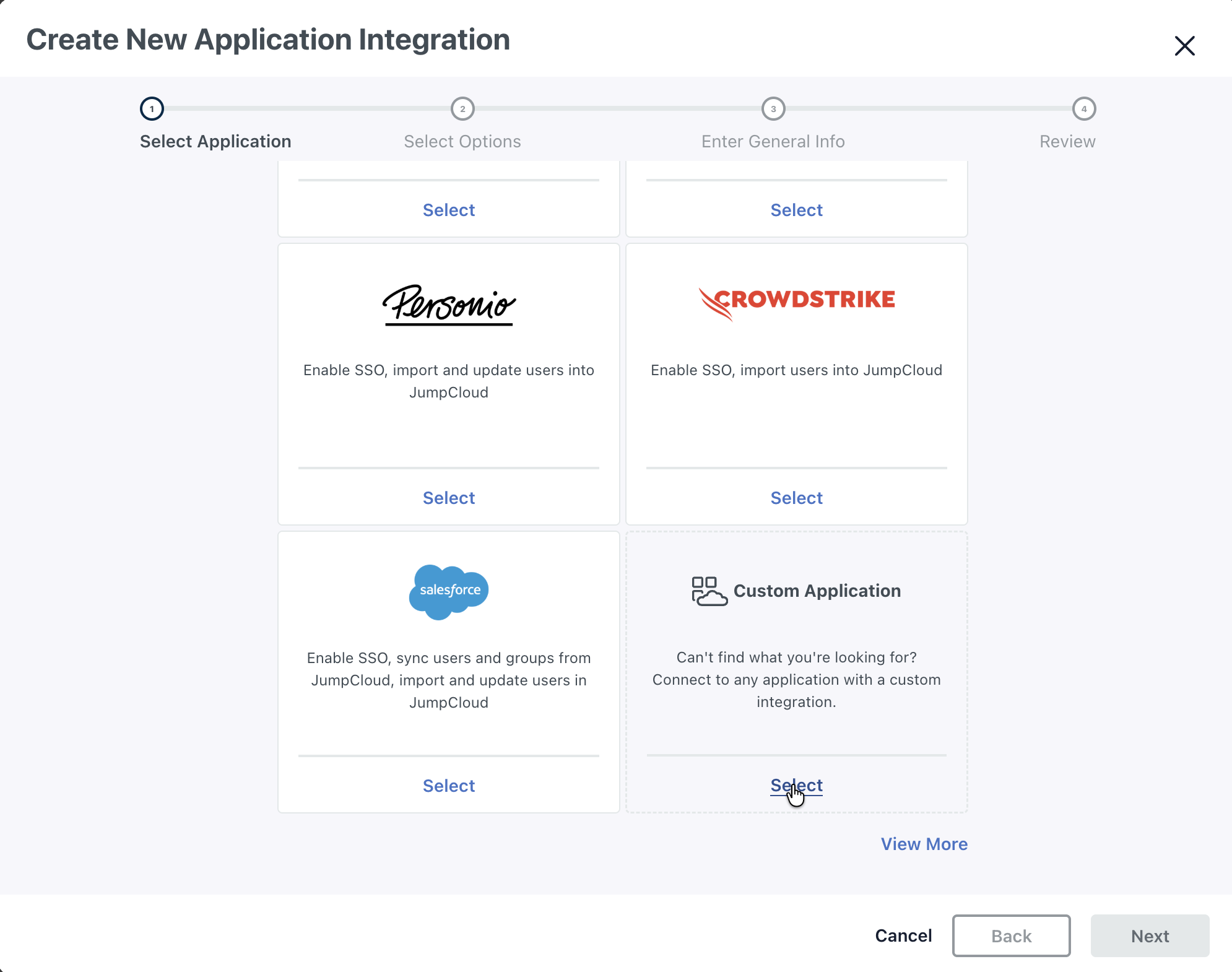Select the Salesforce integration

[448, 786]
